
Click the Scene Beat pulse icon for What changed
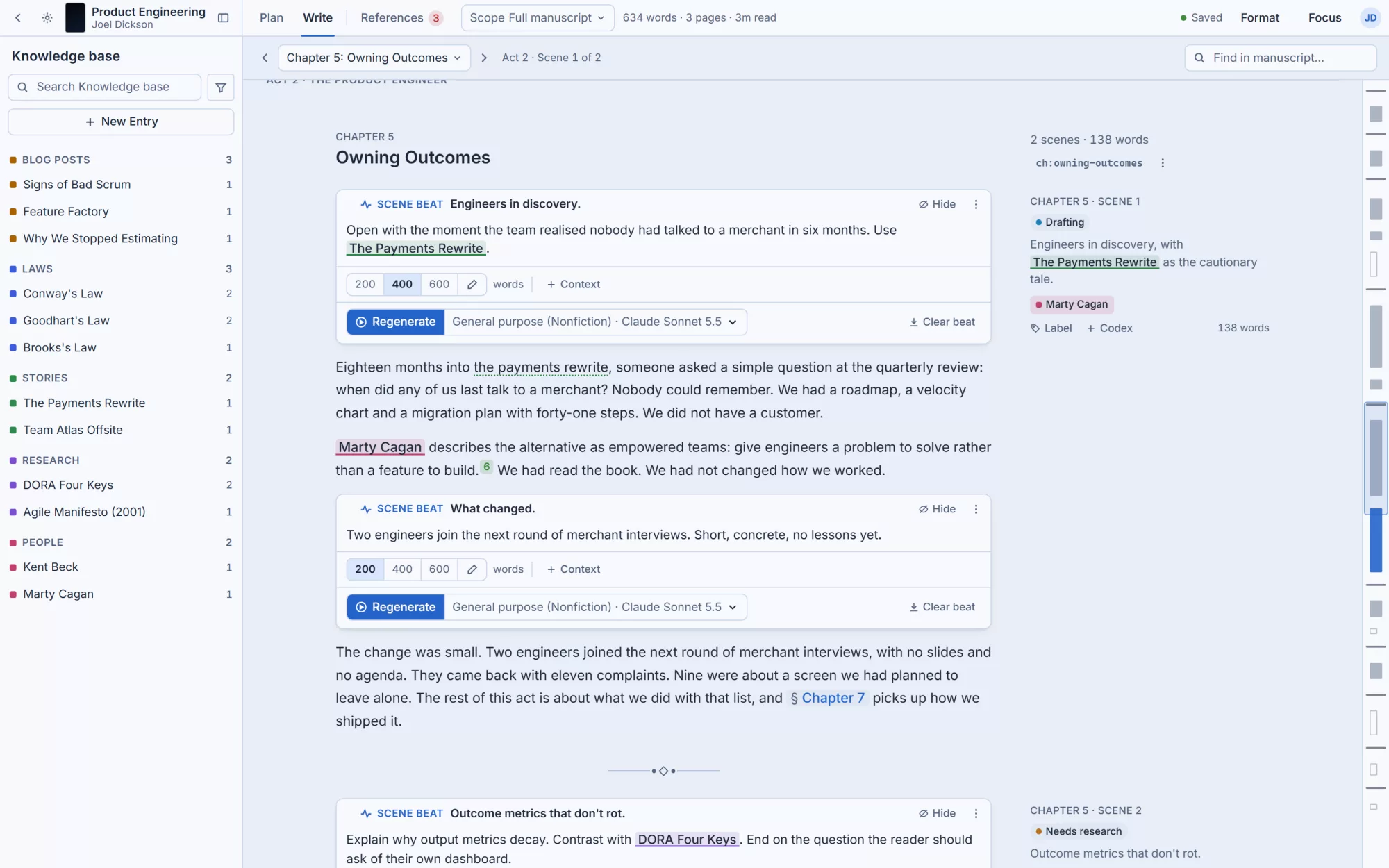366,509
